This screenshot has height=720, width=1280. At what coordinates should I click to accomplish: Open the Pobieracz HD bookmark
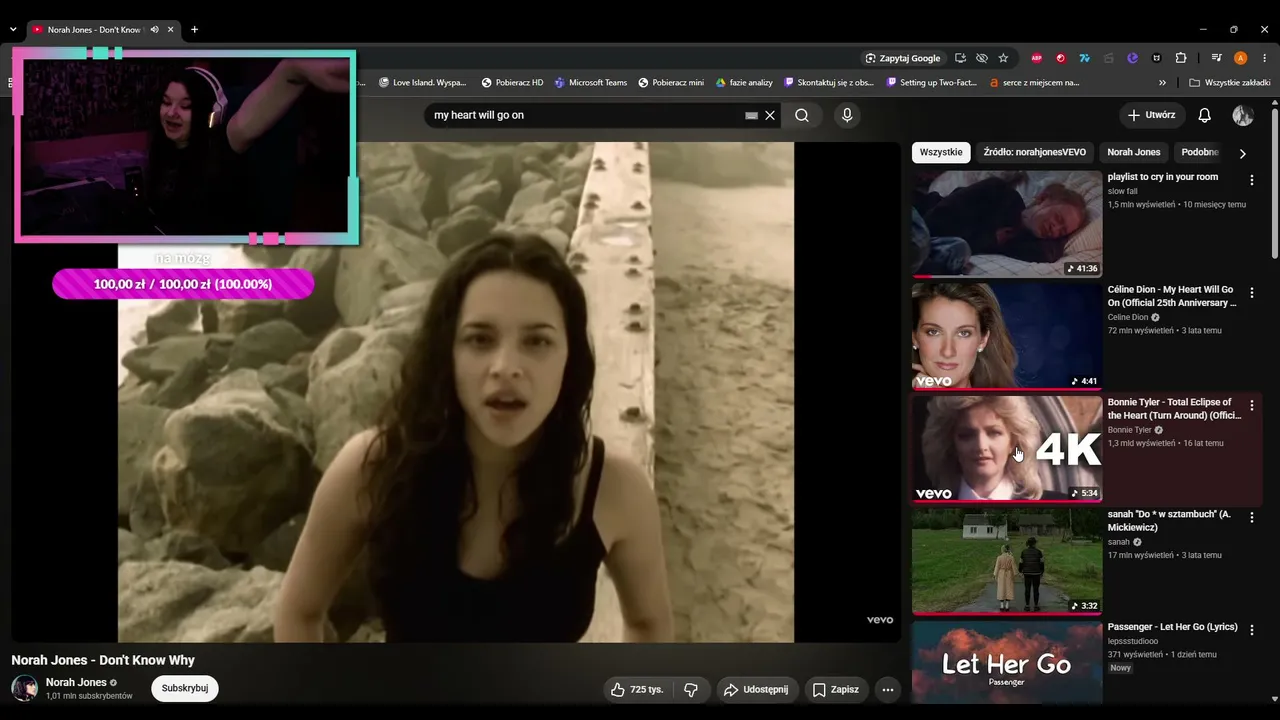512,83
